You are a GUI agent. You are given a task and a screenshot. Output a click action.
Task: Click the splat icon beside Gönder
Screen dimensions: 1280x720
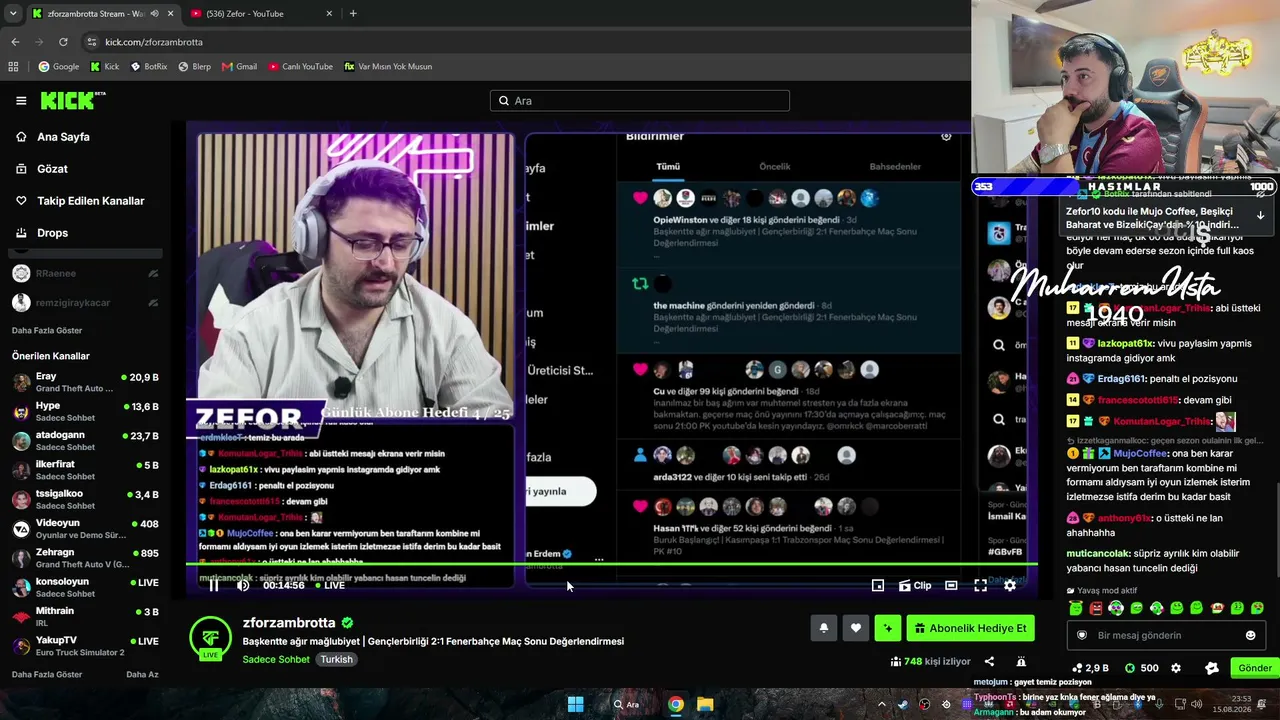pos(1212,668)
